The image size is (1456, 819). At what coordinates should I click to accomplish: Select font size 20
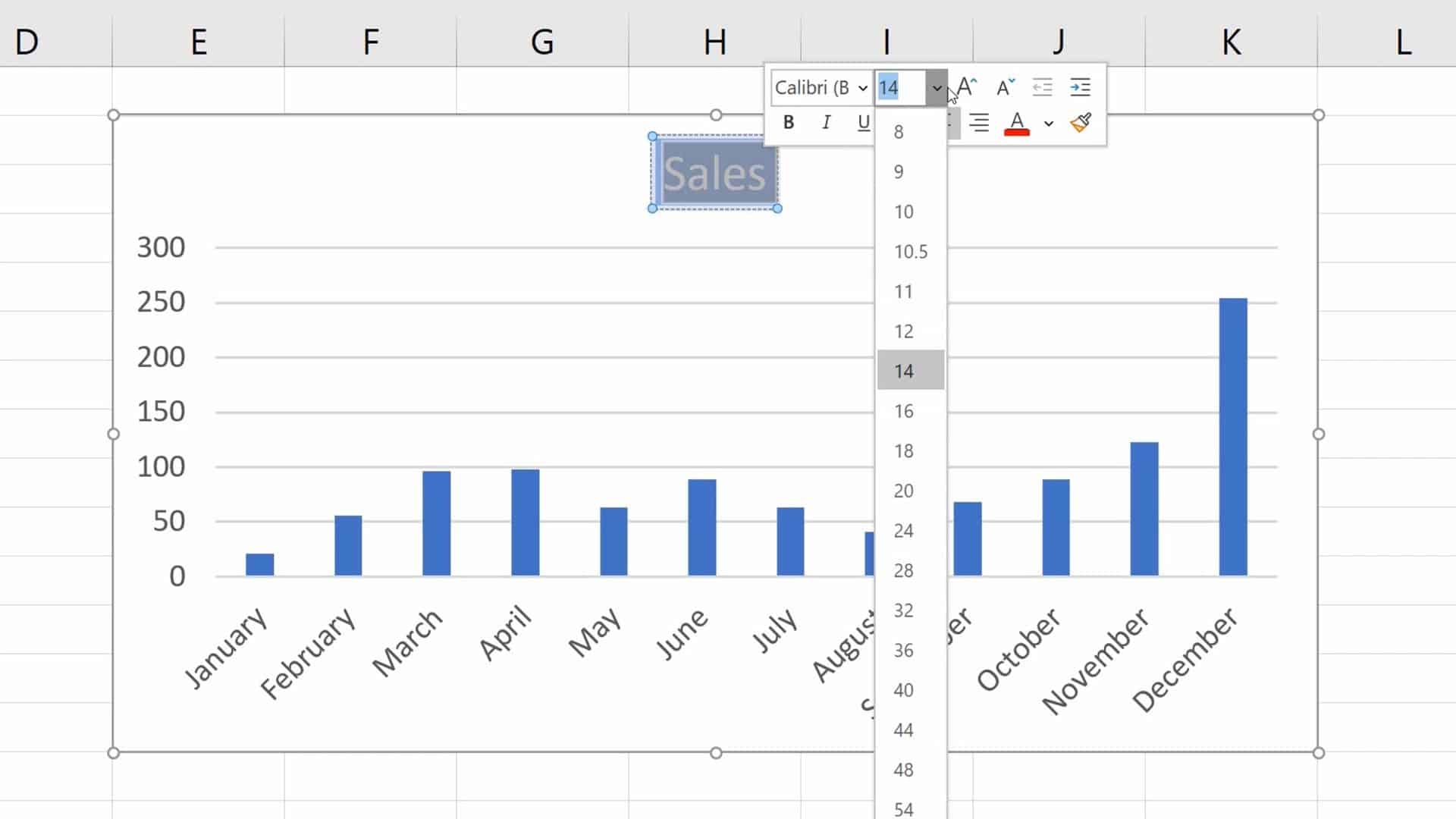(x=911, y=491)
